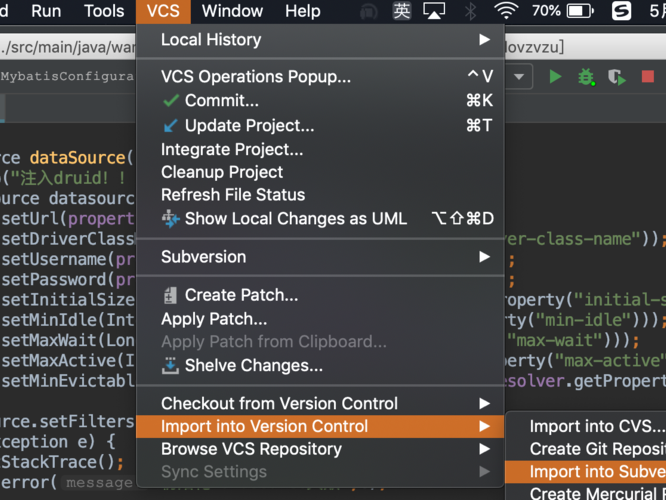Choose Integrate Project from the menu
Viewport: 666px width, 500px height.
point(320,150)
